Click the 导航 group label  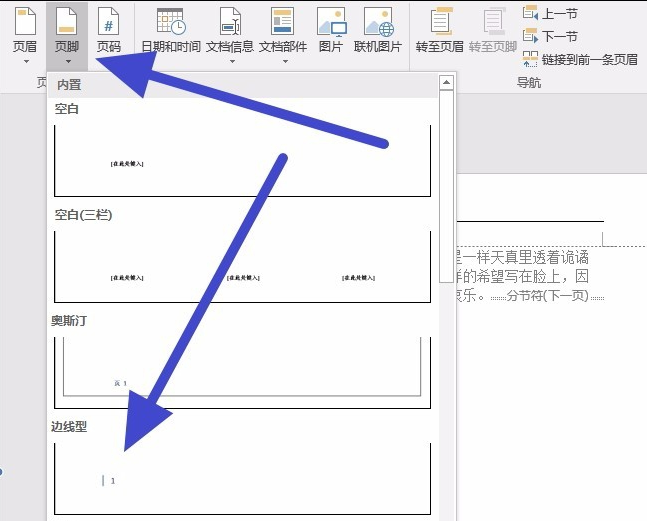click(x=529, y=83)
